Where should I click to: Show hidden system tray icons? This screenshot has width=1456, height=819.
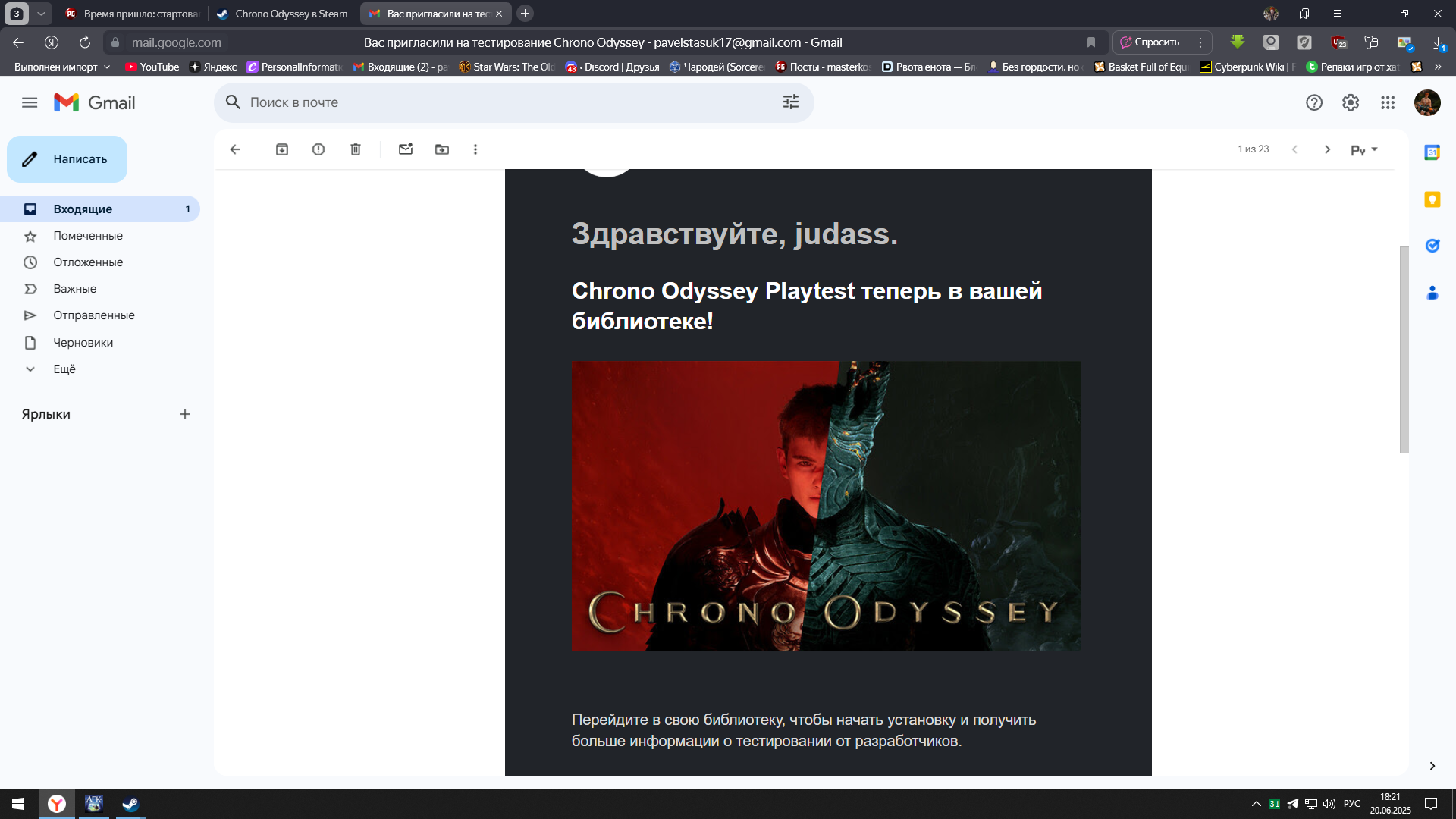tap(1256, 804)
